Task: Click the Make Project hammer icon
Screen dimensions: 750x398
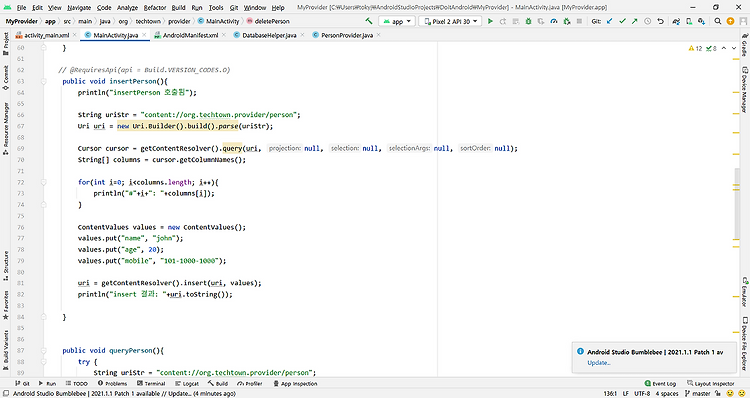Action: [368, 21]
